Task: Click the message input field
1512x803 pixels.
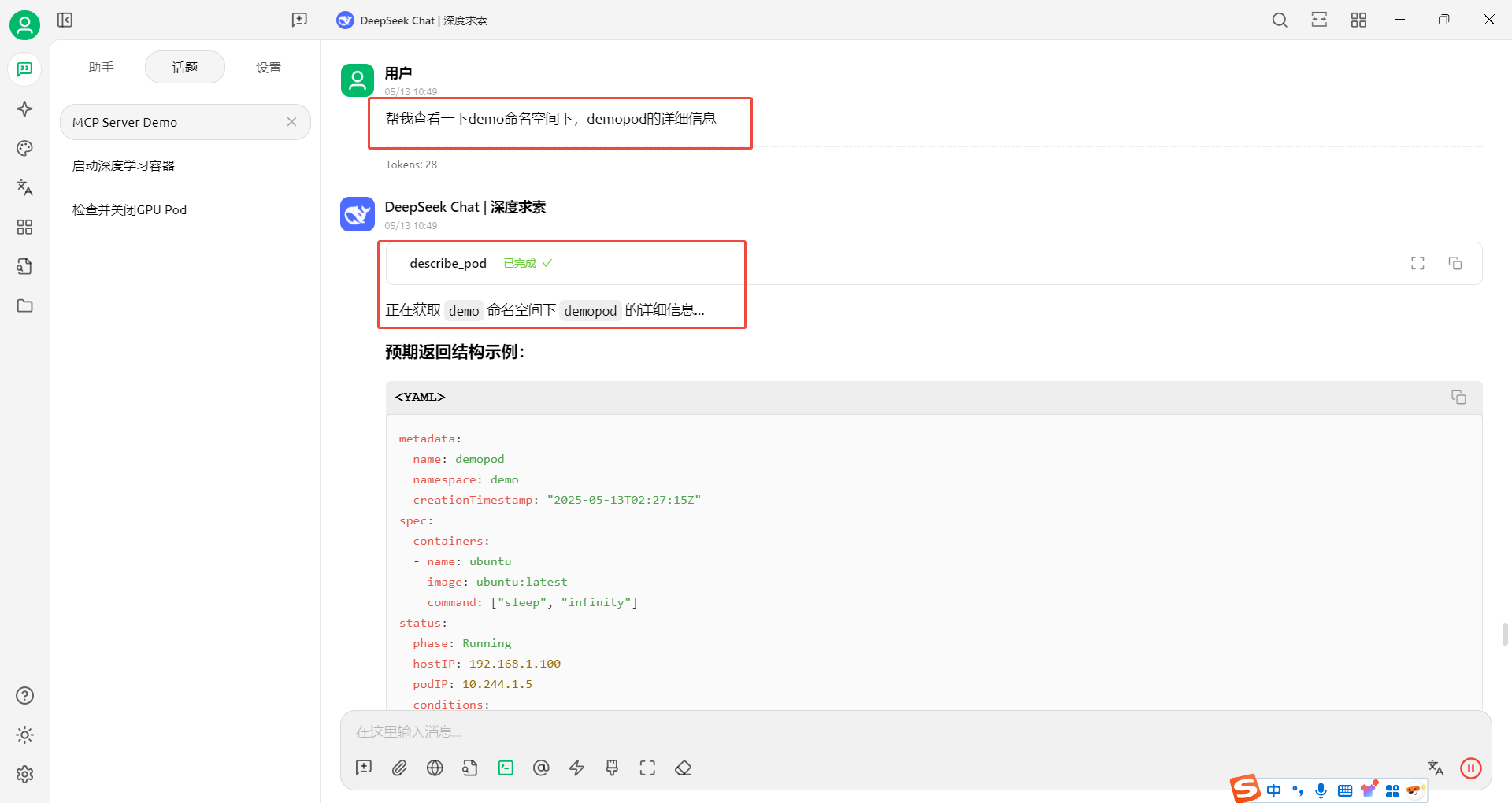Action: [x=866, y=732]
